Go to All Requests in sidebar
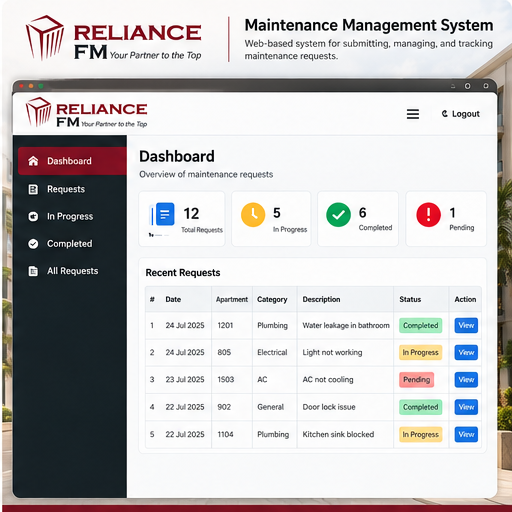 pyautogui.click(x=72, y=271)
